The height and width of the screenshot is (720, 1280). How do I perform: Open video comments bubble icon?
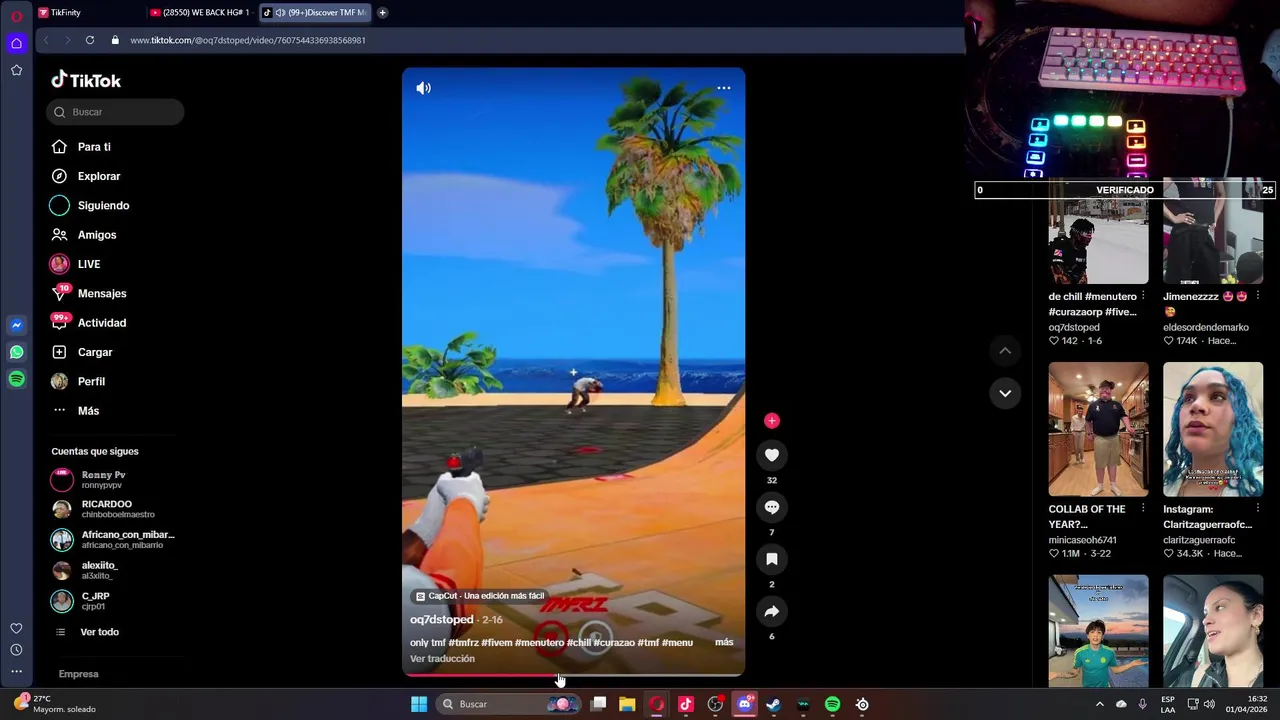point(771,507)
